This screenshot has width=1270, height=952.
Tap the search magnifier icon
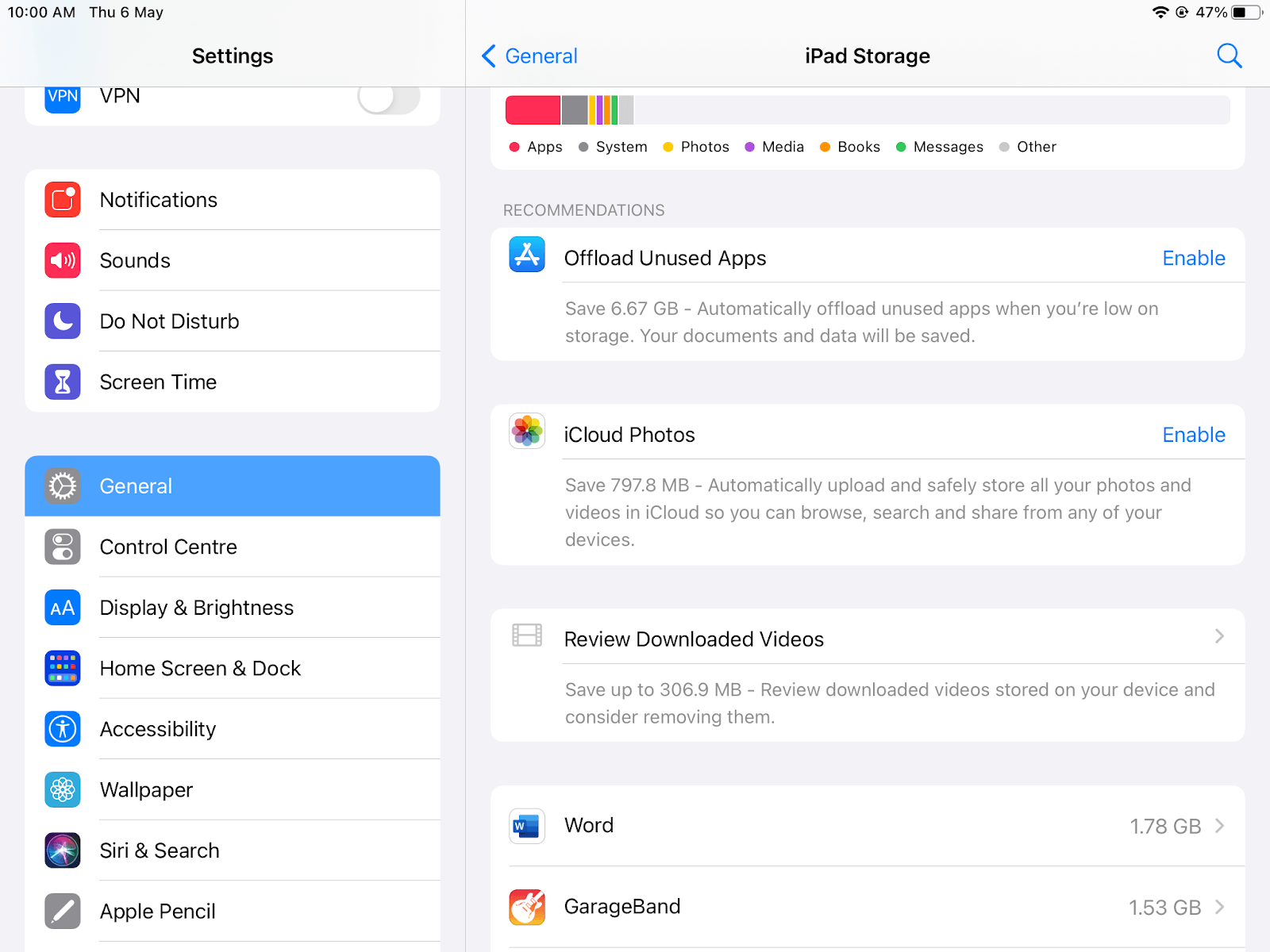(x=1229, y=56)
